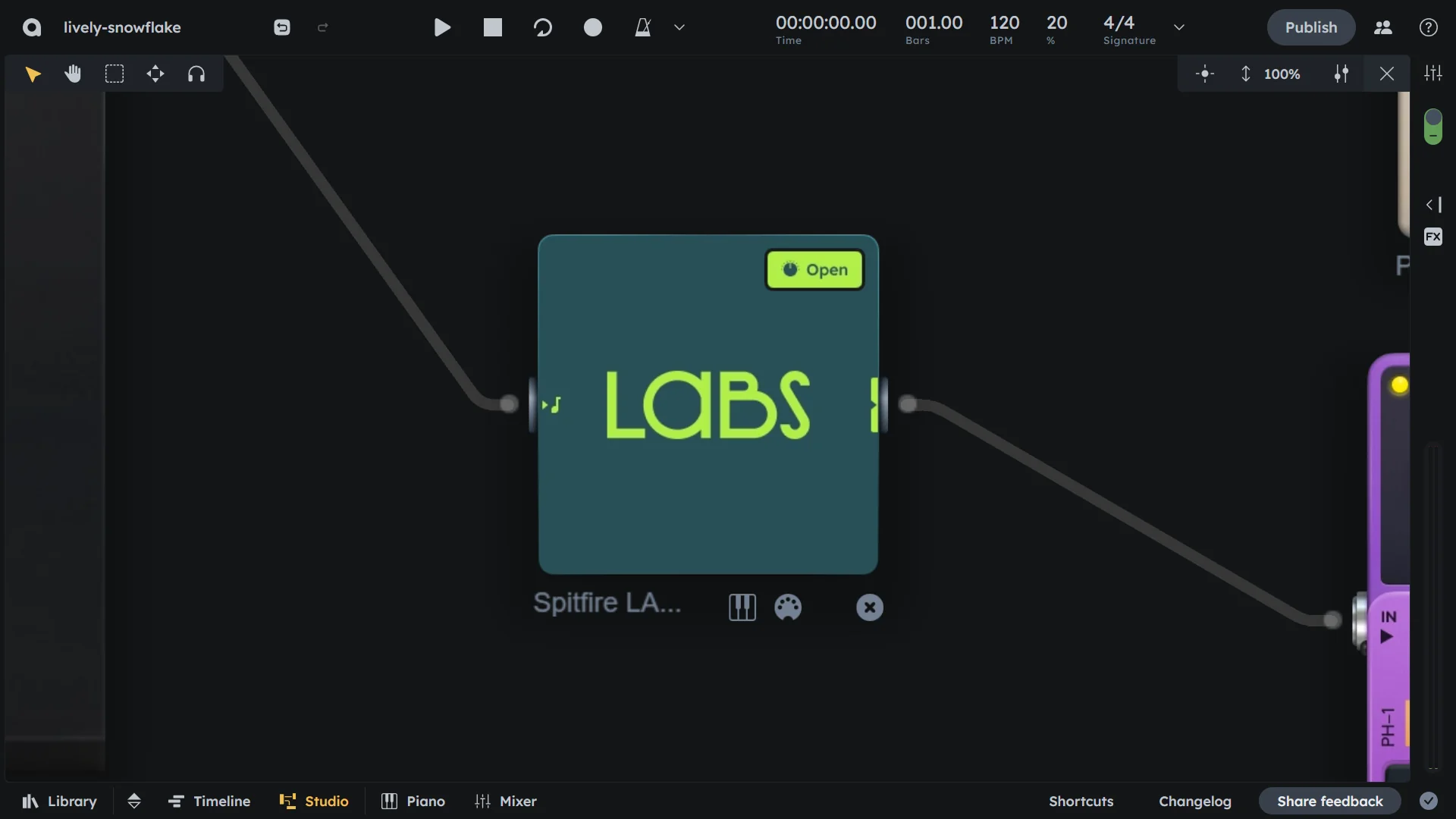Select the headphone listen tool
Image resolution: width=1456 pixels, height=819 pixels.
(196, 74)
